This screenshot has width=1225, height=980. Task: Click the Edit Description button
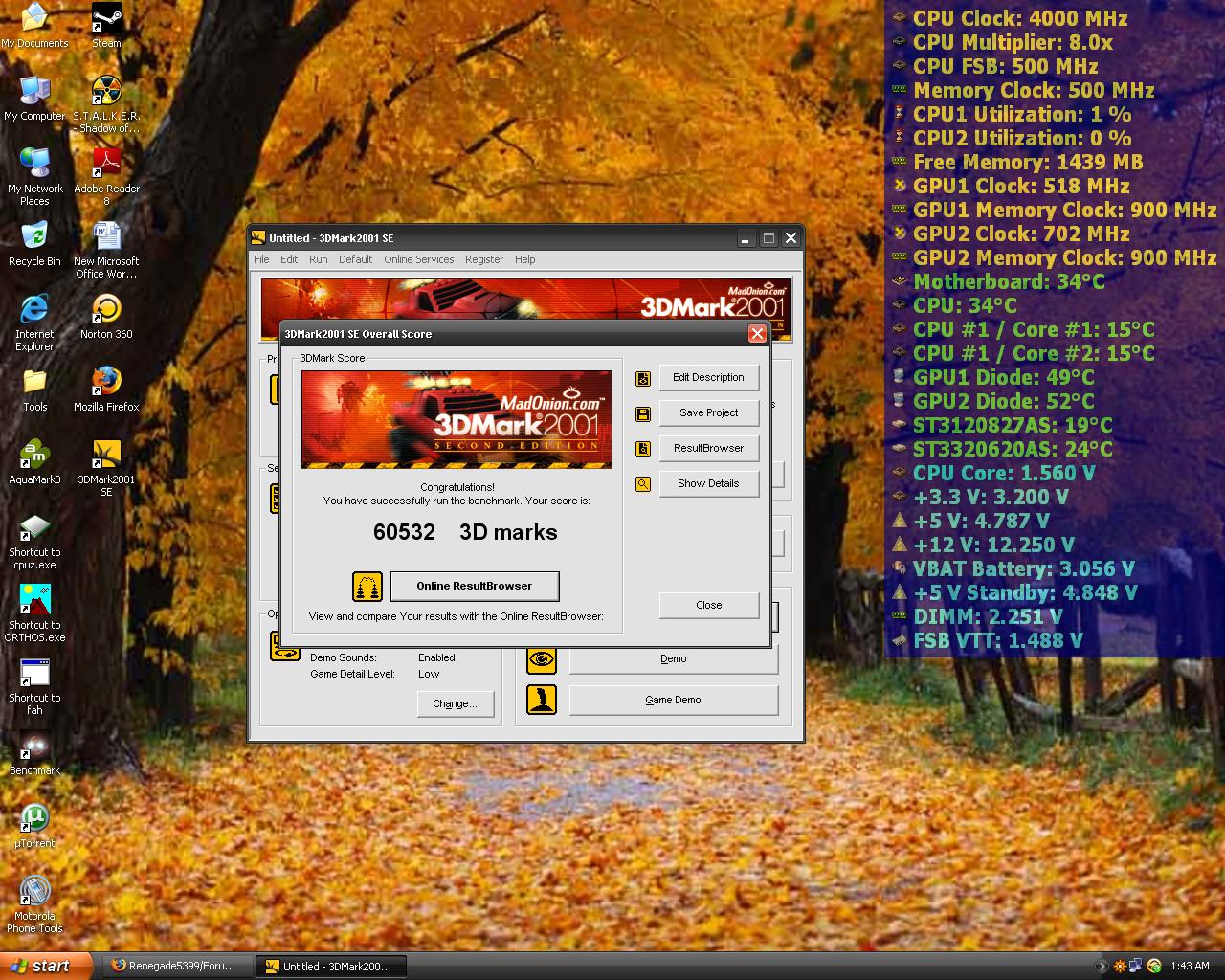point(708,377)
